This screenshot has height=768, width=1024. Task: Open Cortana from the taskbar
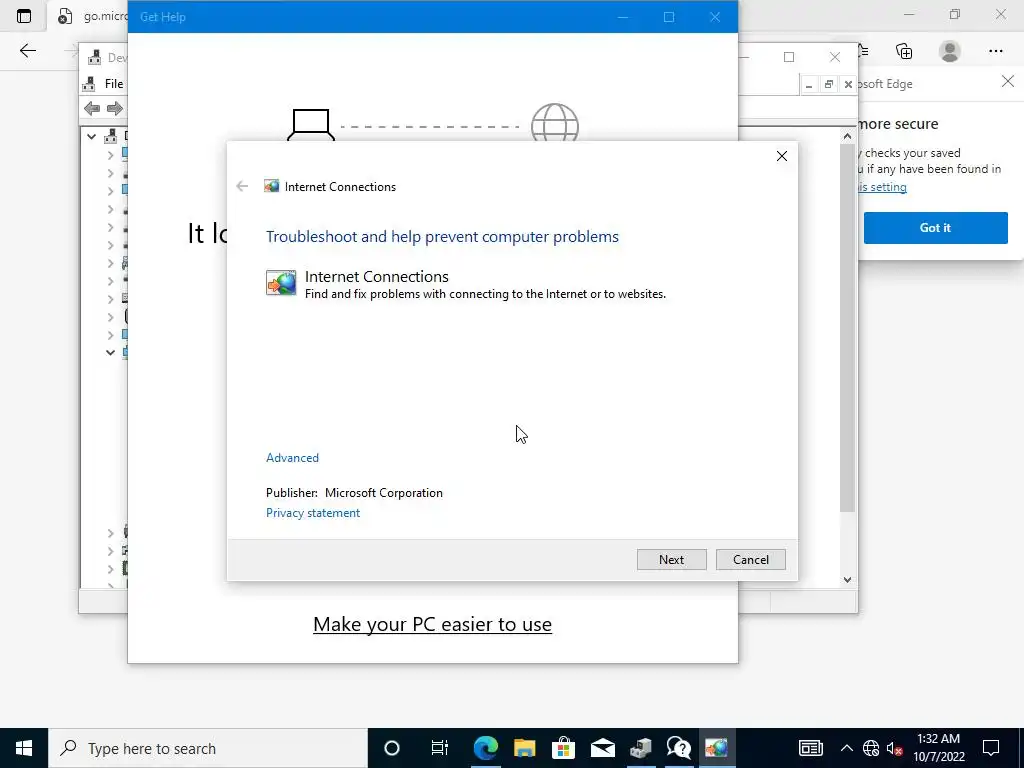click(392, 748)
